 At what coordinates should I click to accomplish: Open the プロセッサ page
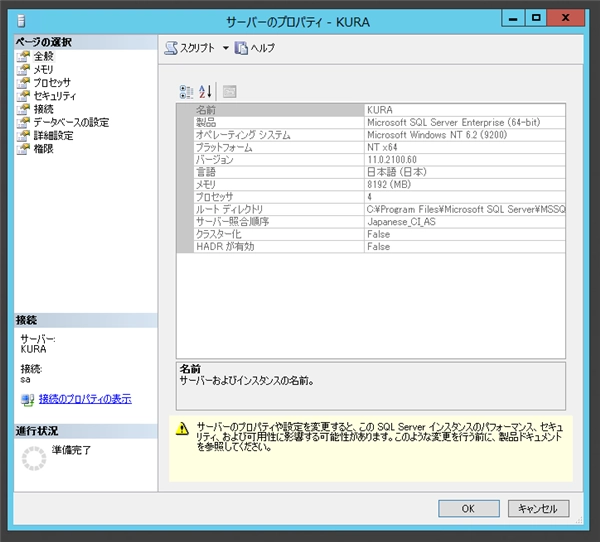pos(52,83)
